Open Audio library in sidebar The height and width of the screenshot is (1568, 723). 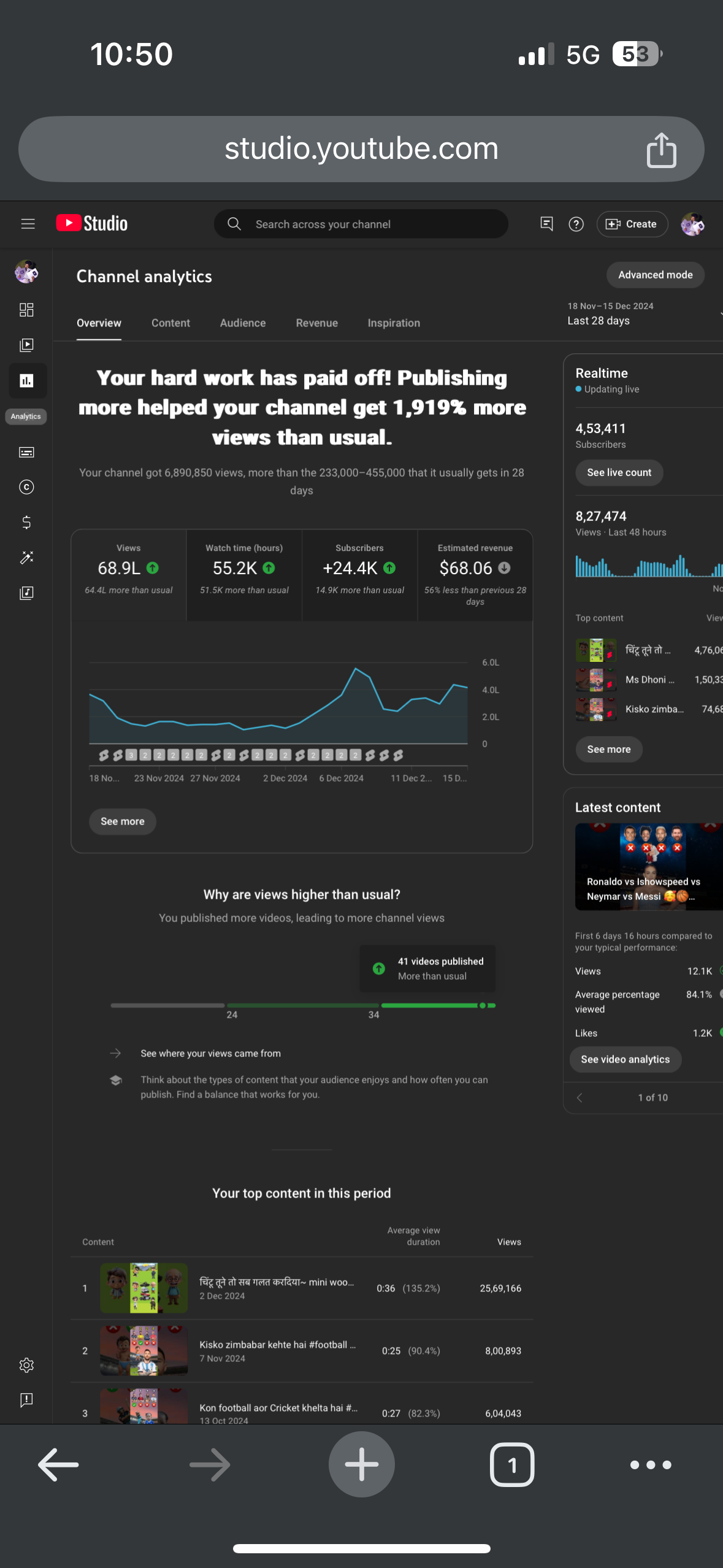click(26, 593)
